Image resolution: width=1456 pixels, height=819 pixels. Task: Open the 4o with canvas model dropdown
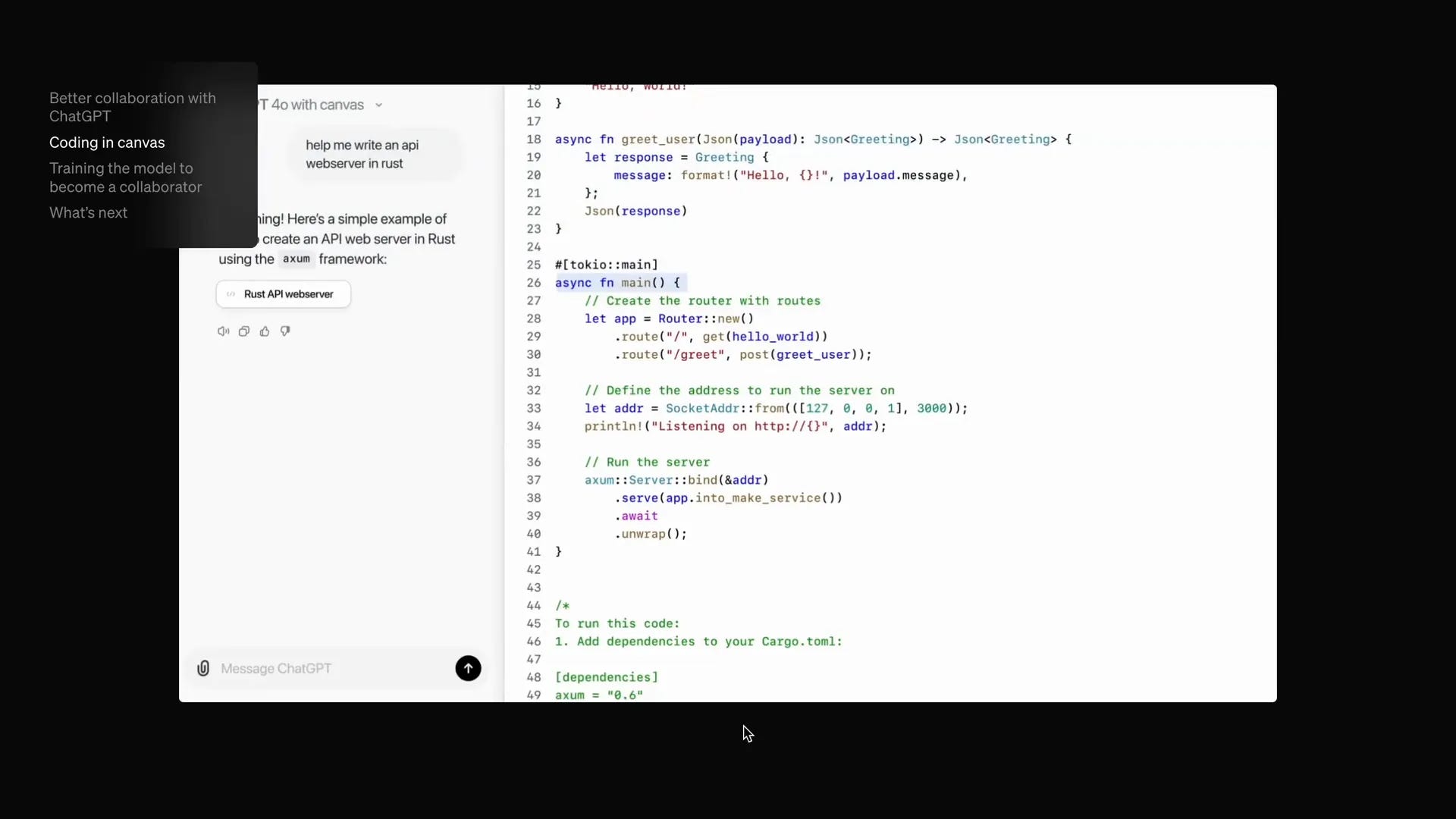(378, 105)
